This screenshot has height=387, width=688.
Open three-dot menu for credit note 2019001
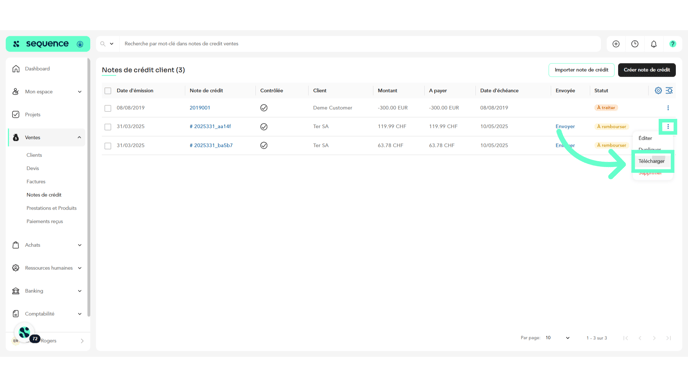[668, 108]
